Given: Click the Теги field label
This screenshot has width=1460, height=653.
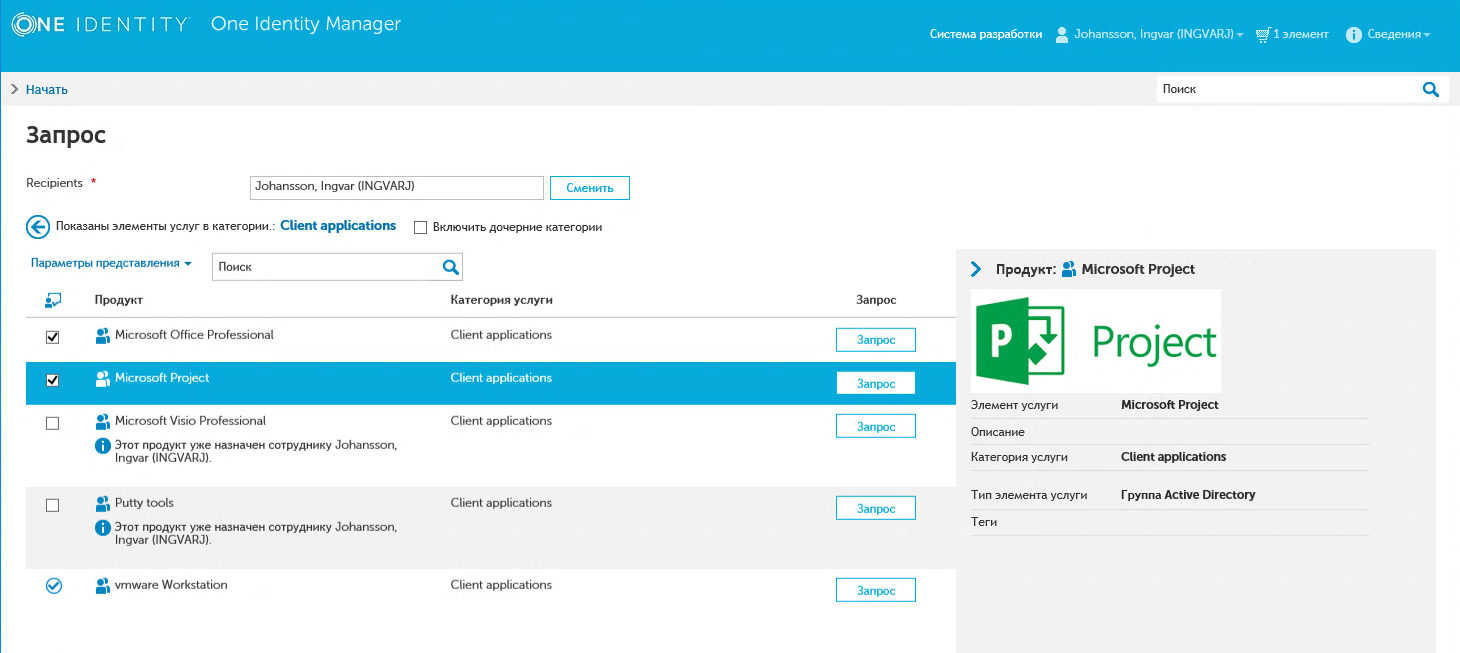Looking at the screenshot, I should (984, 522).
